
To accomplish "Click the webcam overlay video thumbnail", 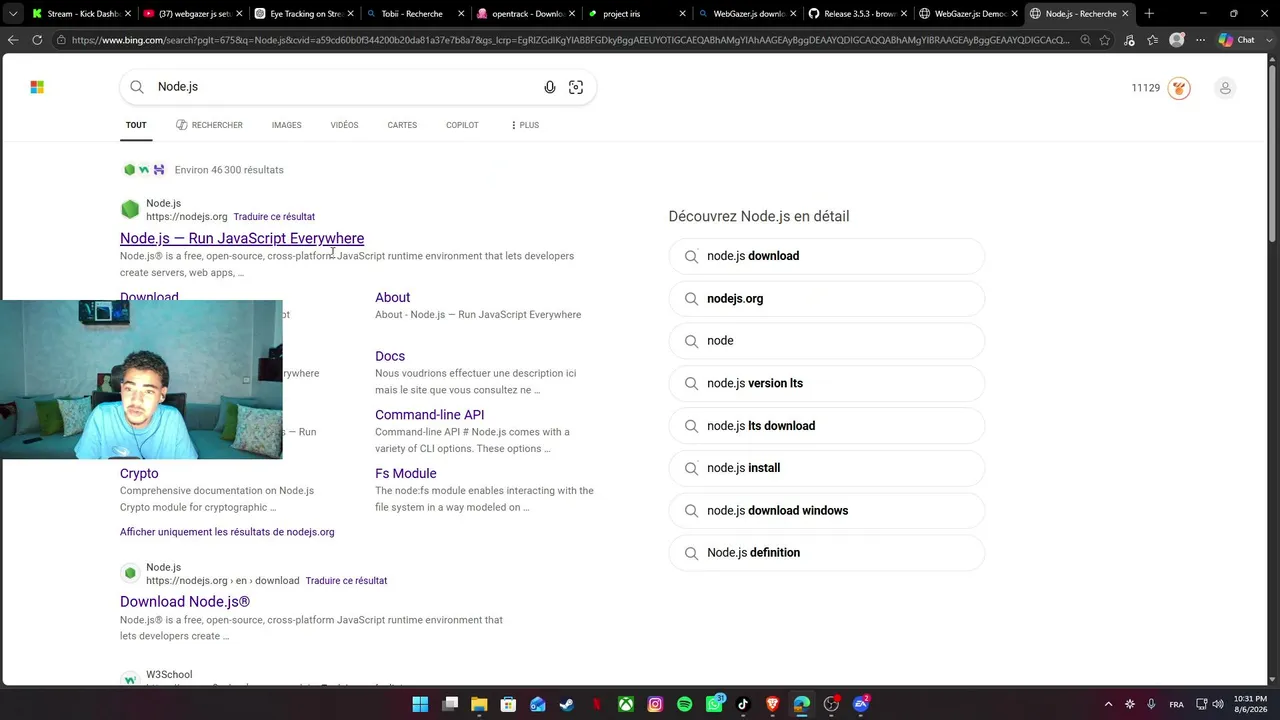I will (x=141, y=380).
